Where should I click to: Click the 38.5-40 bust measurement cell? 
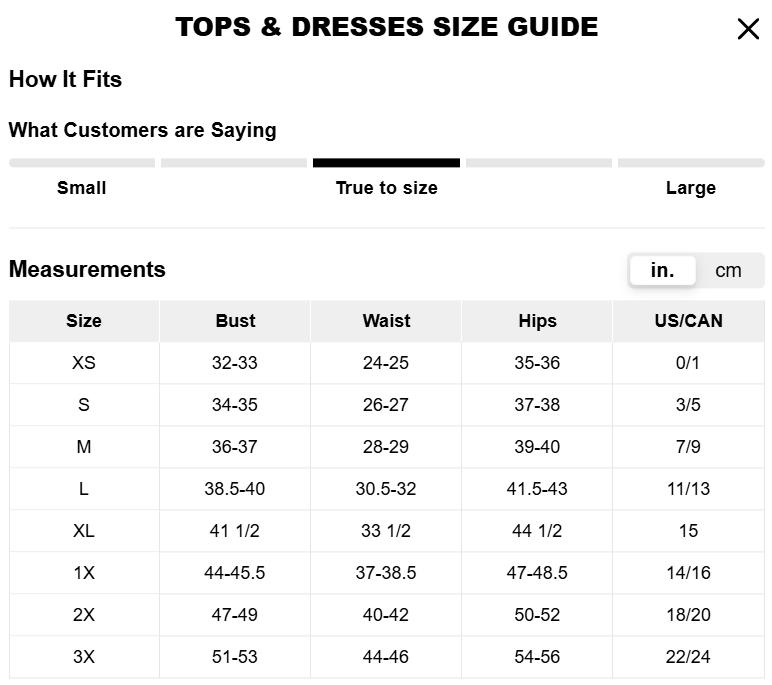click(235, 489)
